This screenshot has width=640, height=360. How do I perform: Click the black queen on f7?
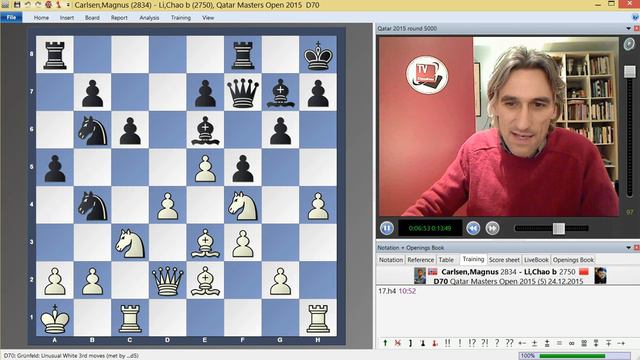point(243,93)
